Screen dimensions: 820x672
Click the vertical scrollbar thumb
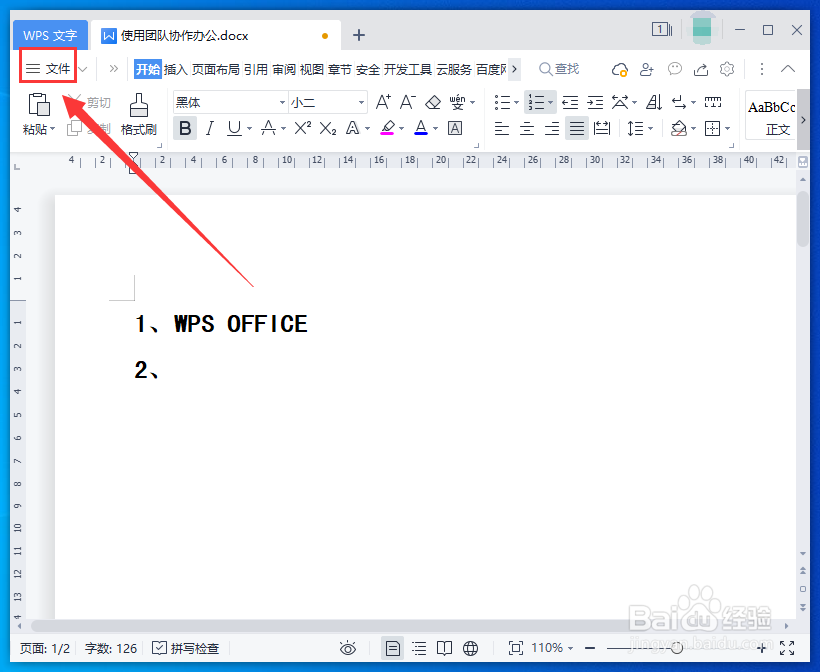[x=803, y=219]
